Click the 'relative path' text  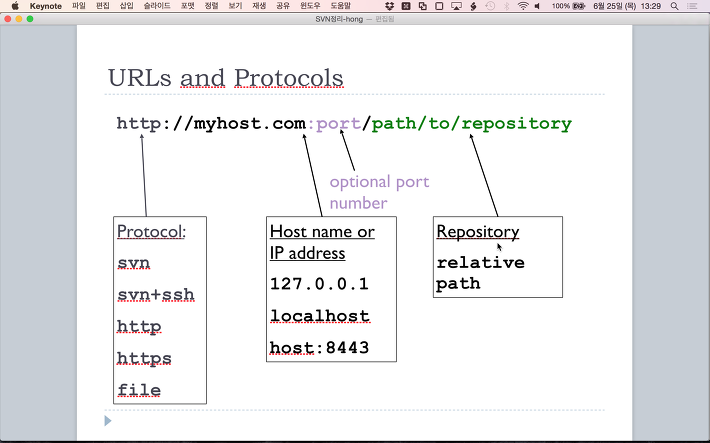(480, 273)
